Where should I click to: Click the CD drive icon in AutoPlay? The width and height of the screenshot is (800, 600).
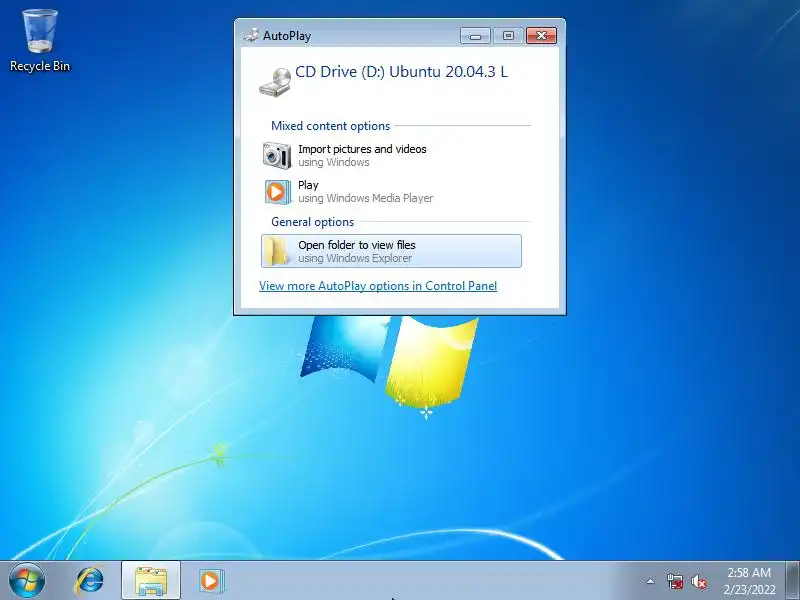(x=276, y=82)
